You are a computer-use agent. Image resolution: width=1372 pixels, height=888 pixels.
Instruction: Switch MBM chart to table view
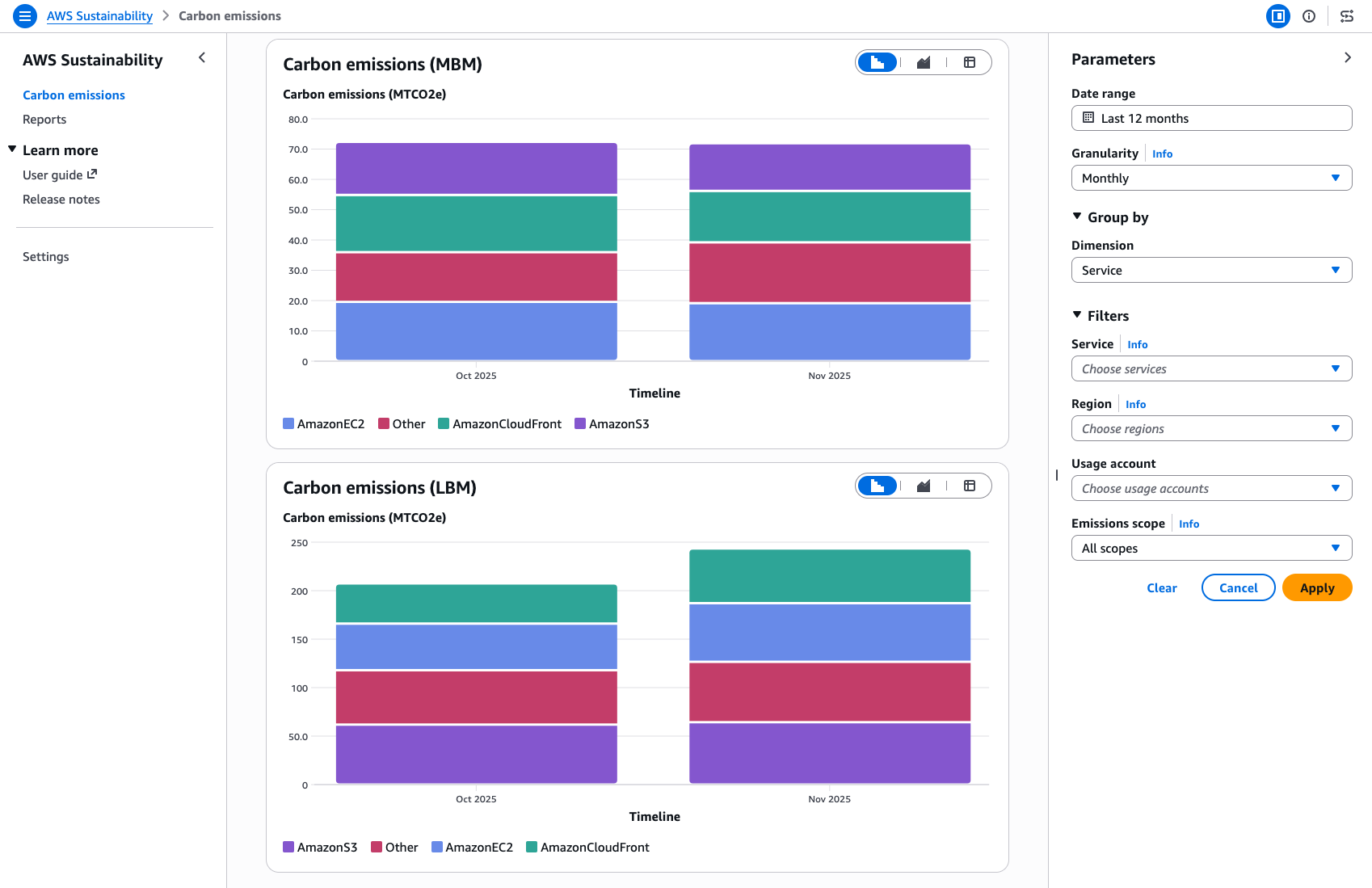970,62
